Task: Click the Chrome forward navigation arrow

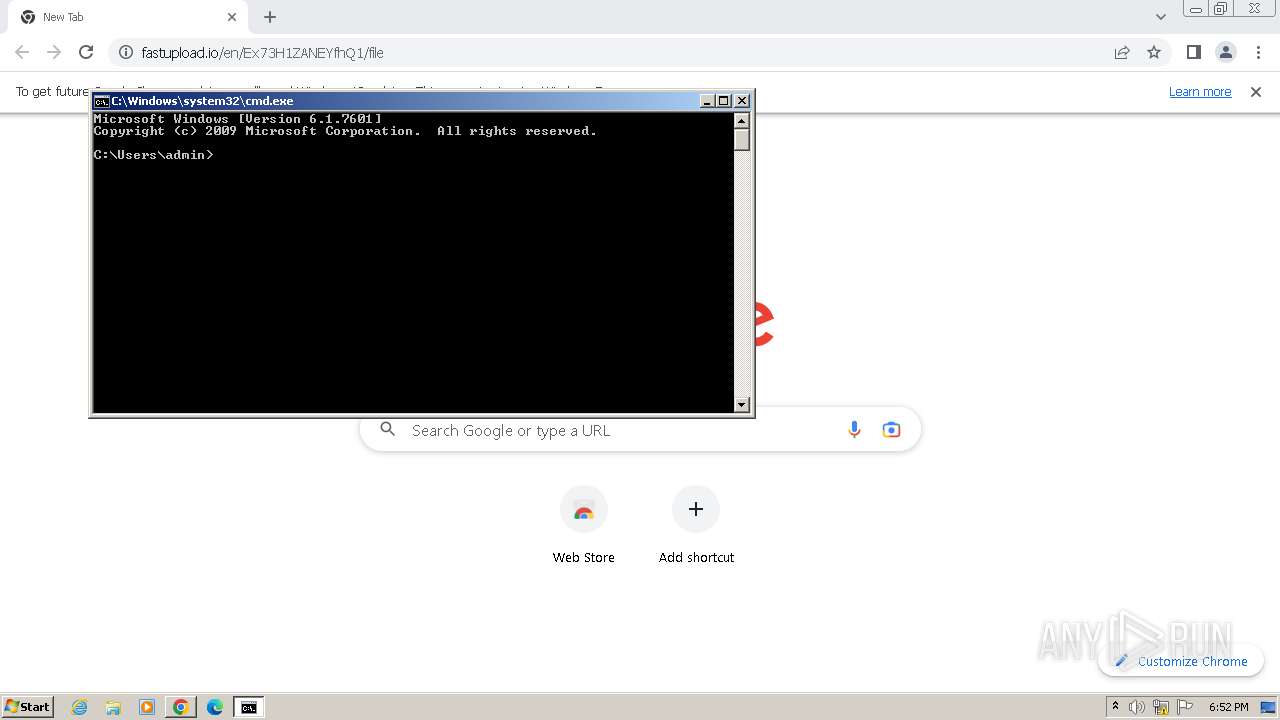Action: [x=54, y=52]
